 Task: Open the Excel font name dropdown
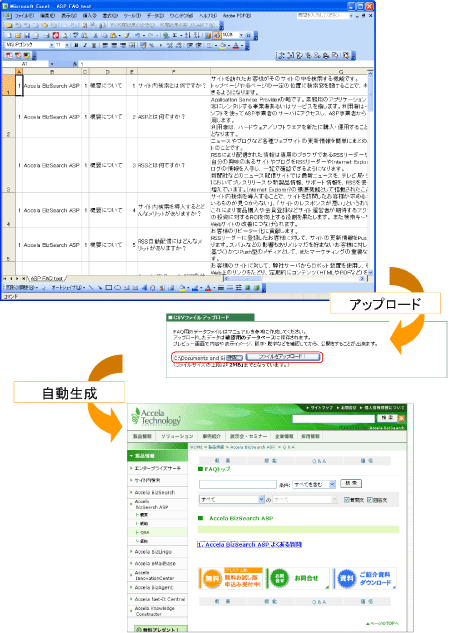pos(51,45)
